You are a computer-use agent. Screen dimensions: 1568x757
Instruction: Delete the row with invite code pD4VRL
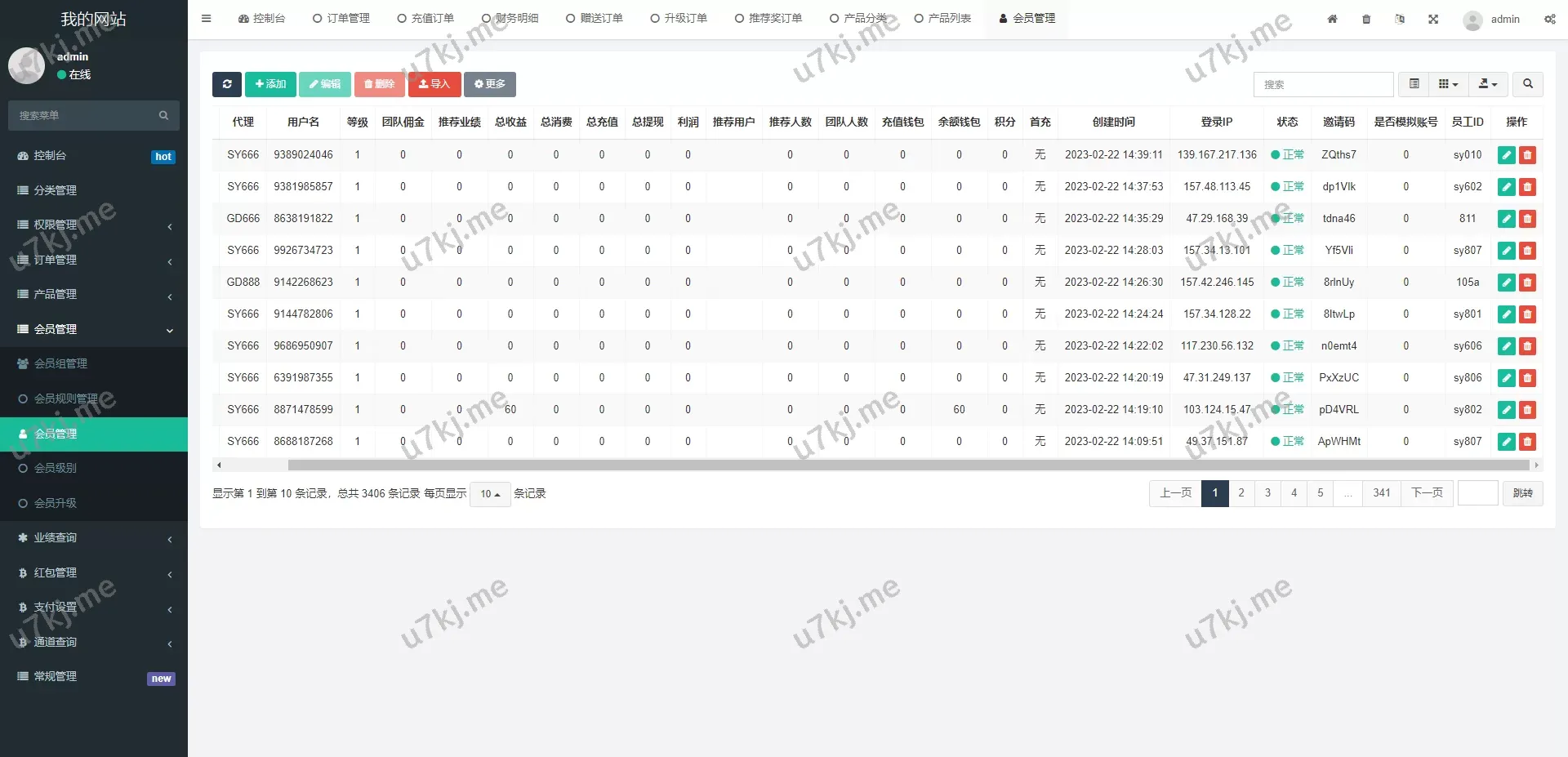(x=1527, y=410)
